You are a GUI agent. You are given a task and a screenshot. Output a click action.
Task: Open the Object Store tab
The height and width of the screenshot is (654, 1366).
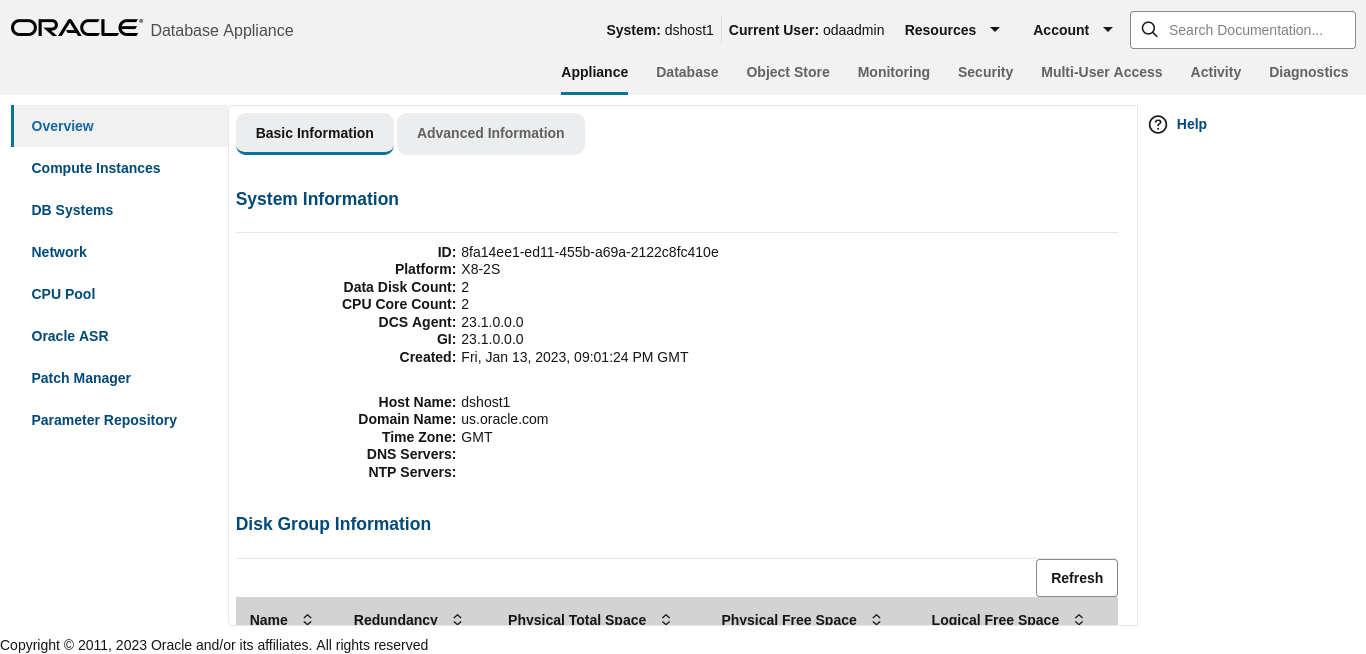[x=788, y=72]
